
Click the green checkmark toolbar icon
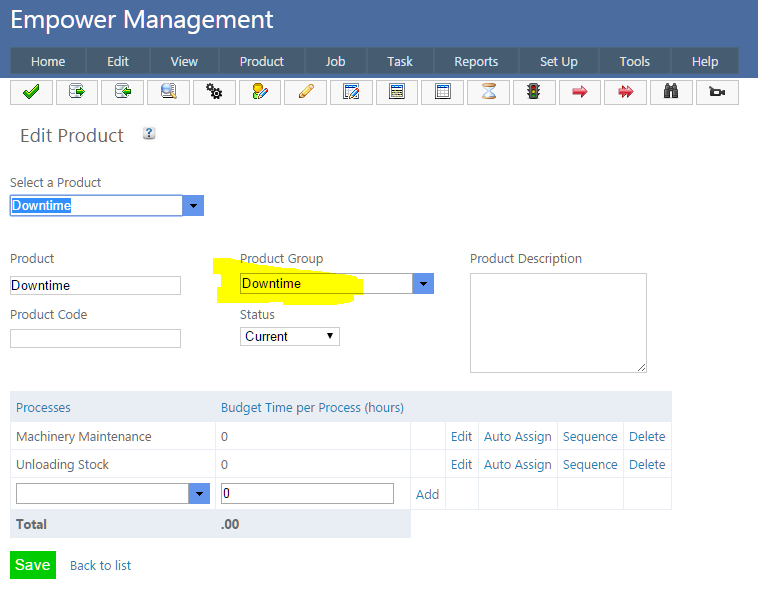point(31,92)
